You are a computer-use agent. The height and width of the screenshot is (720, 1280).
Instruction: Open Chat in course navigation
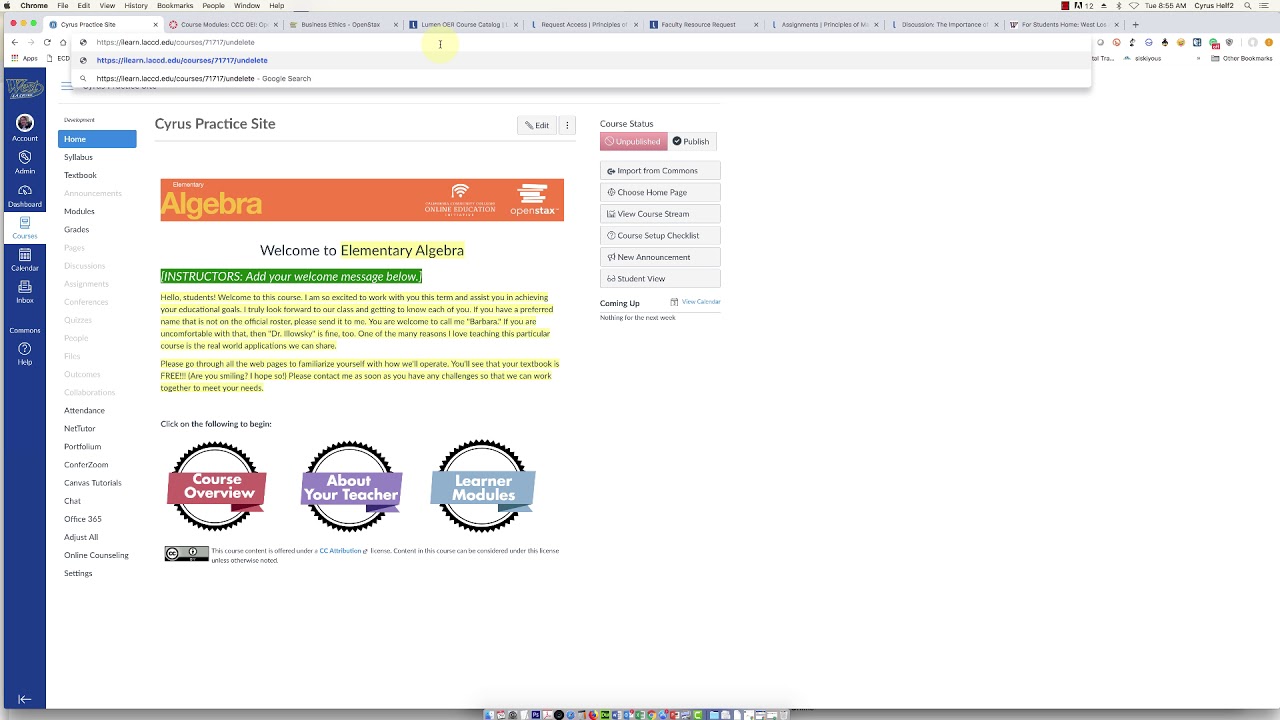pos(72,501)
